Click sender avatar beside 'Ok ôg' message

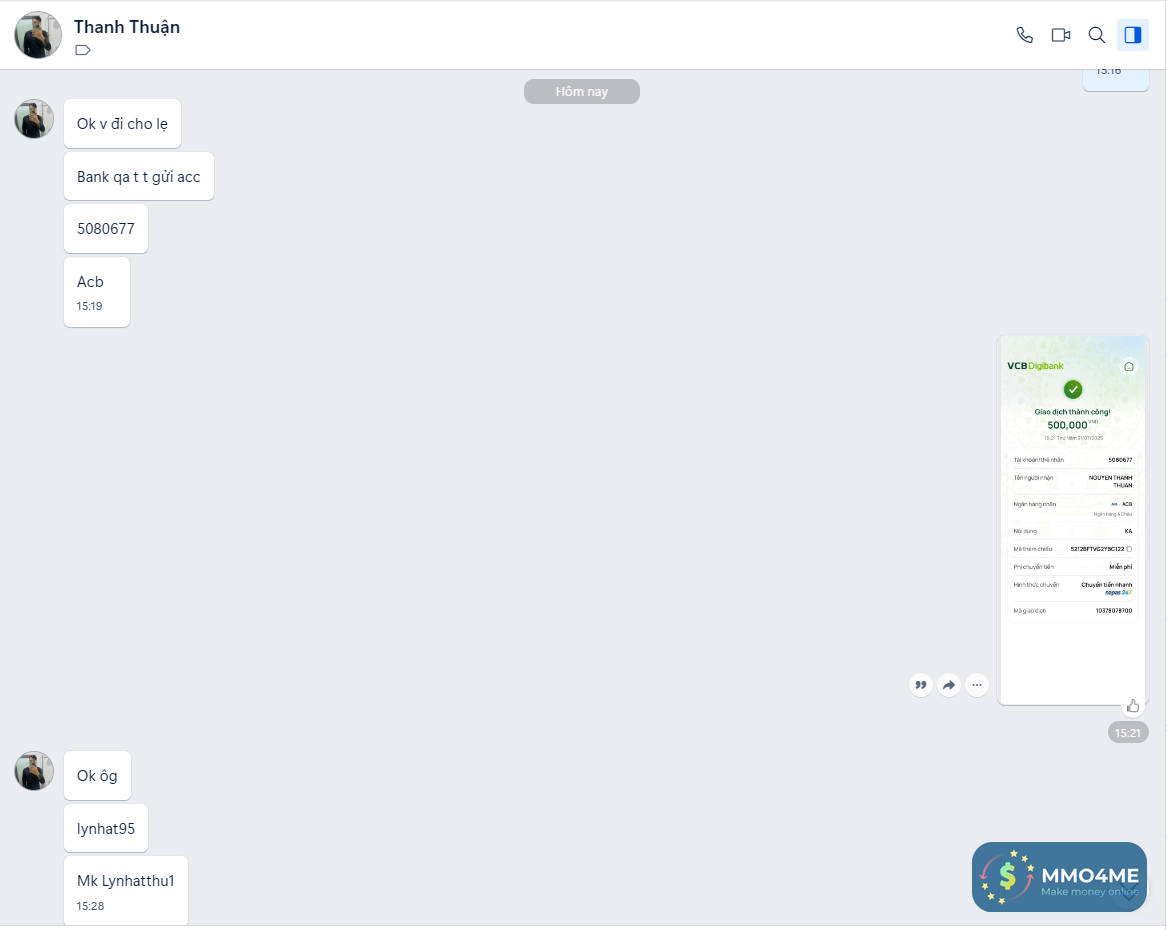34,771
